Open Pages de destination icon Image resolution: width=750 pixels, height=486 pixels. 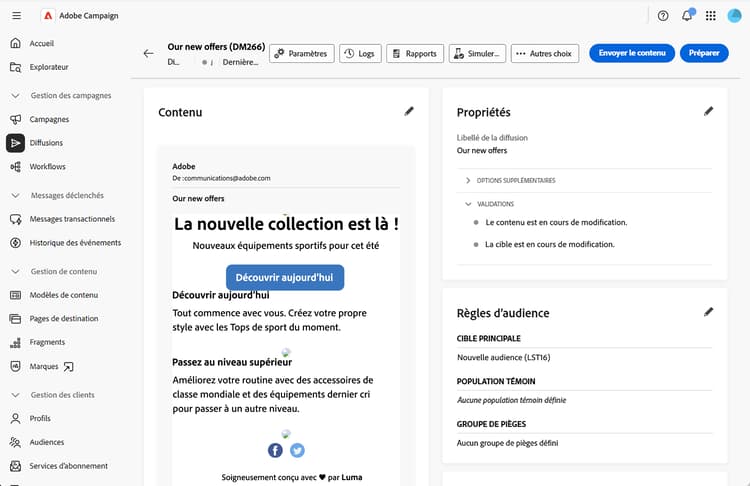click(15, 319)
